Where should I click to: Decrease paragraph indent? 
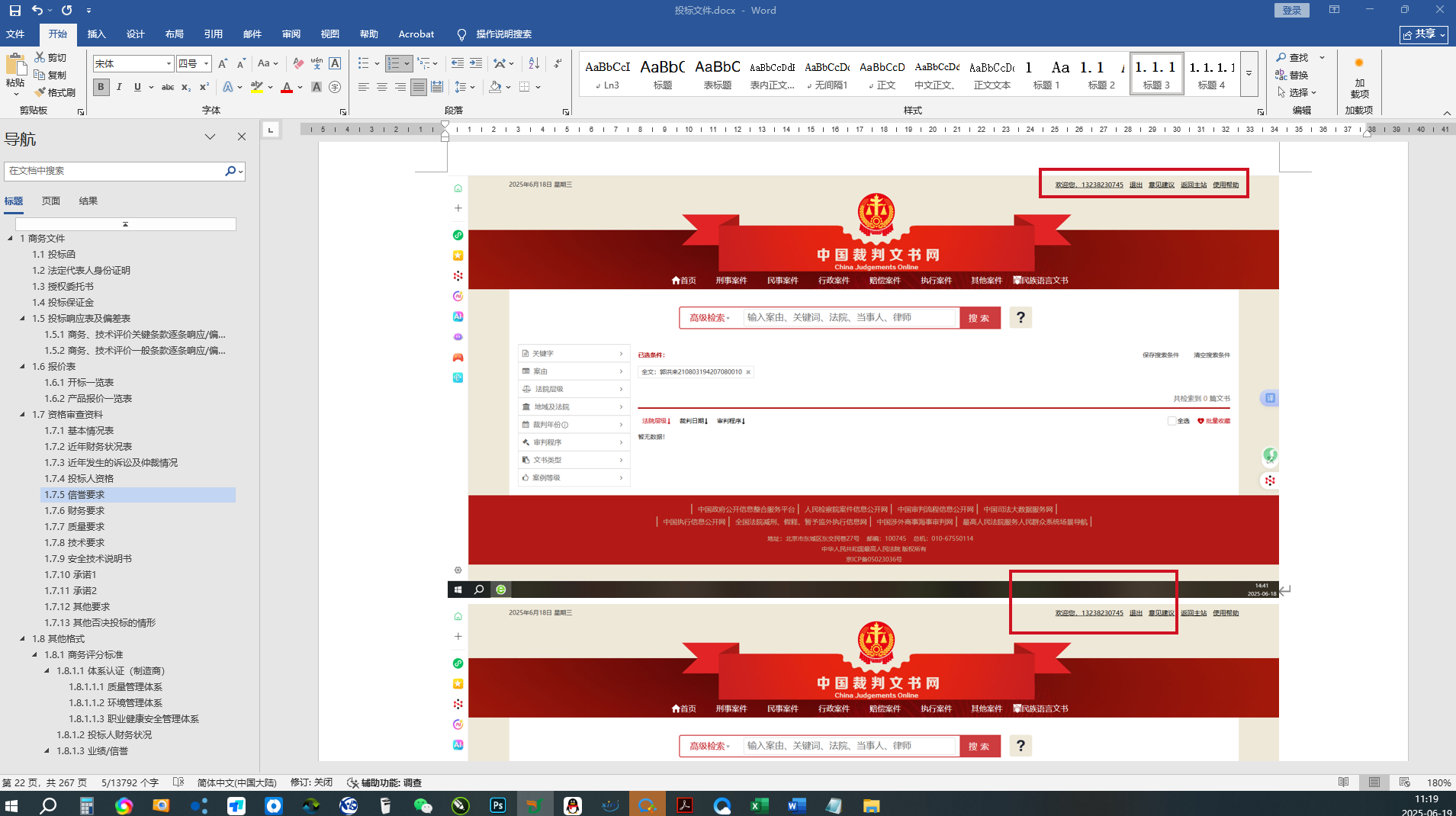coord(458,64)
